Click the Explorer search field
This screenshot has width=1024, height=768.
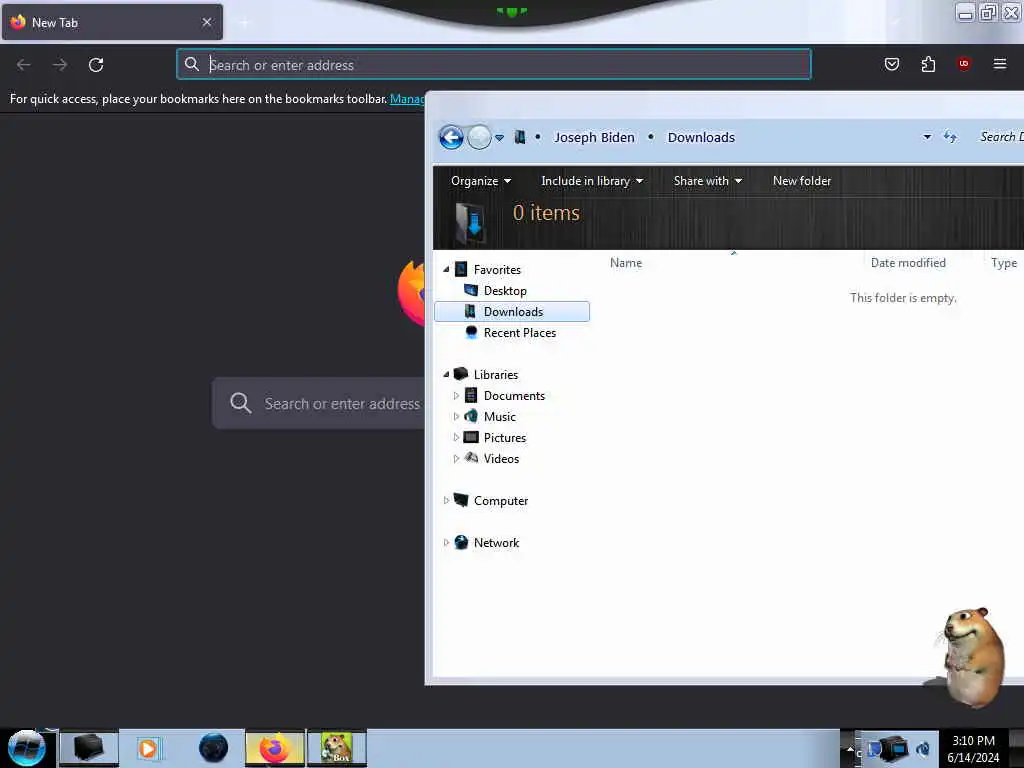coord(999,136)
